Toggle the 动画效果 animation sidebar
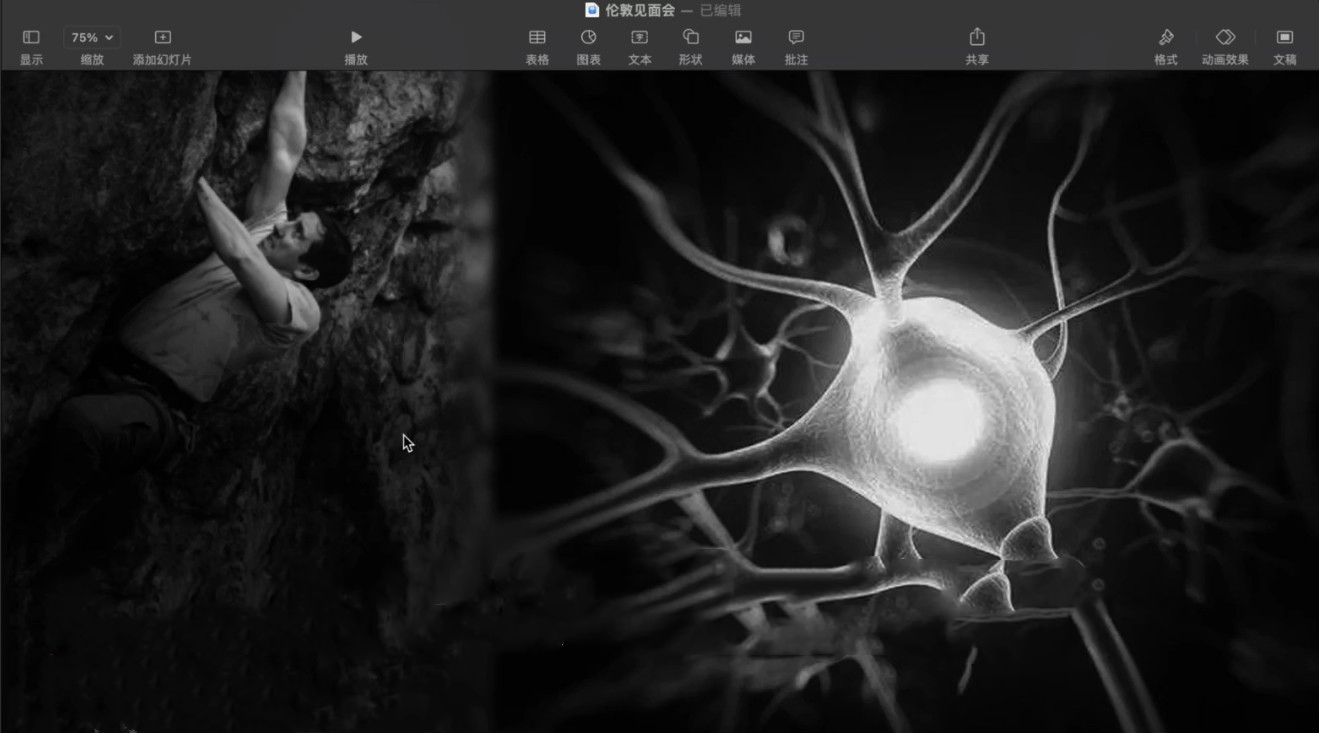The height and width of the screenshot is (733, 1319). pos(1225,38)
